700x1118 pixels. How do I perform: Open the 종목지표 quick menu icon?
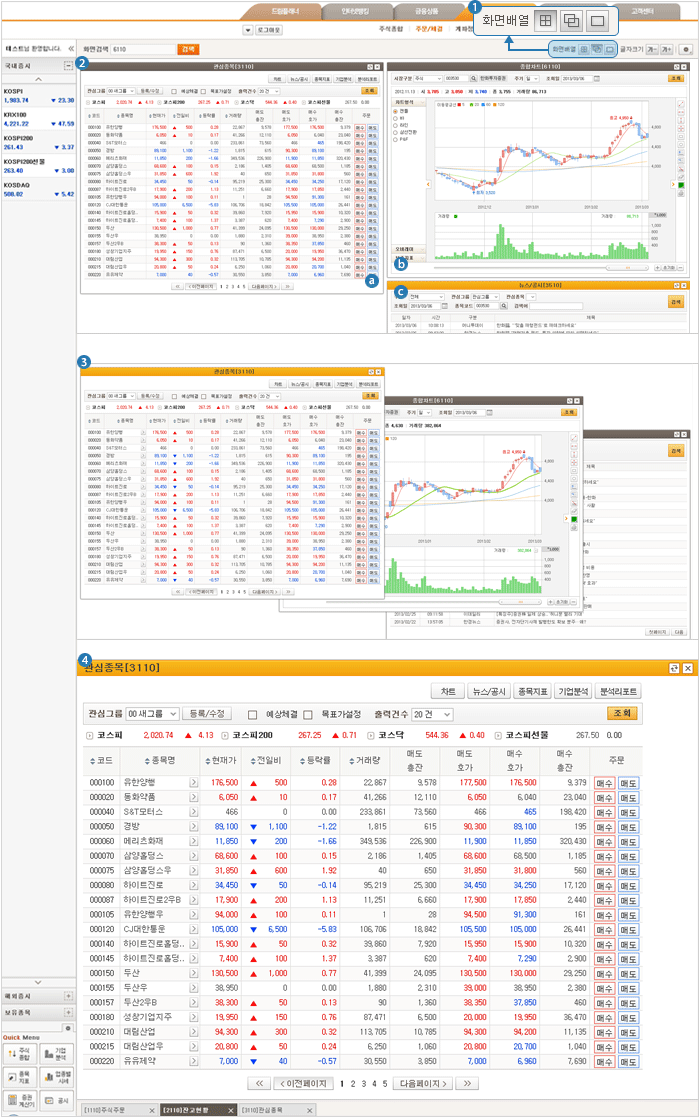(x=20, y=1077)
